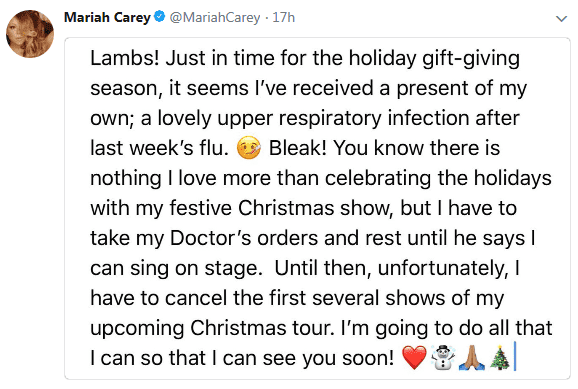Click the word "Bleak!" after the emoji
The width and height of the screenshot is (578, 389).
click(x=297, y=148)
